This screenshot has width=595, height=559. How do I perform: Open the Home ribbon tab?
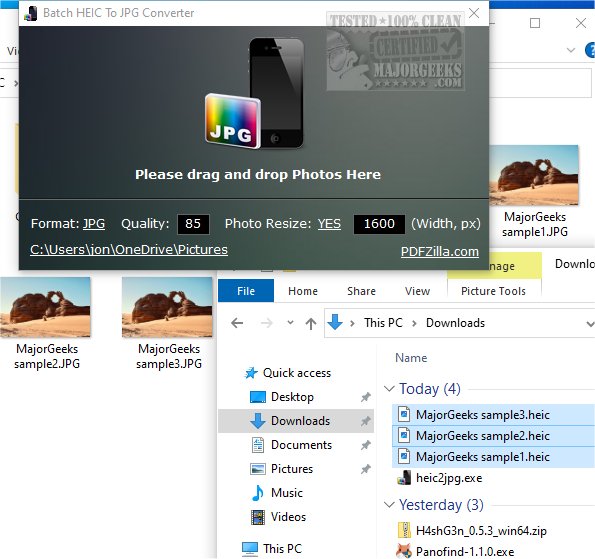pyautogui.click(x=303, y=291)
